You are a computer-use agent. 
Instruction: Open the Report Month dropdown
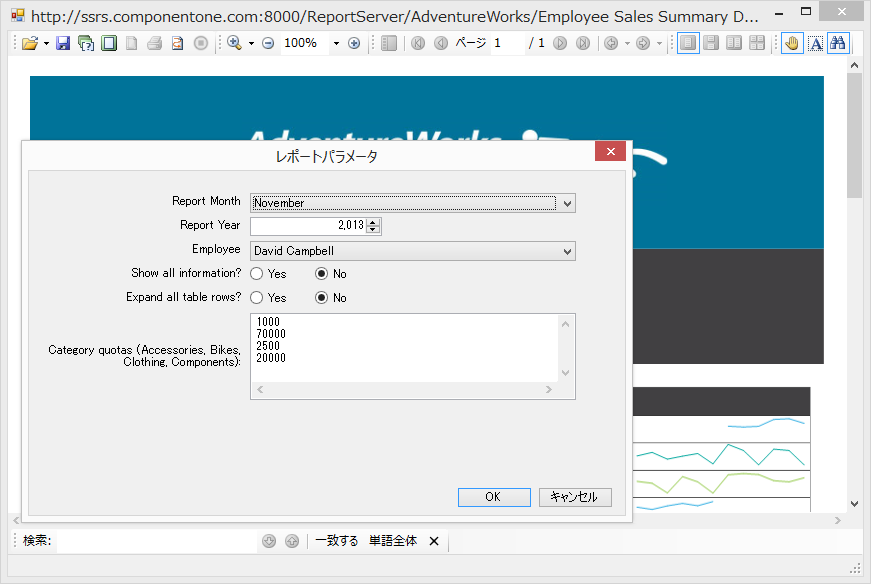point(567,203)
